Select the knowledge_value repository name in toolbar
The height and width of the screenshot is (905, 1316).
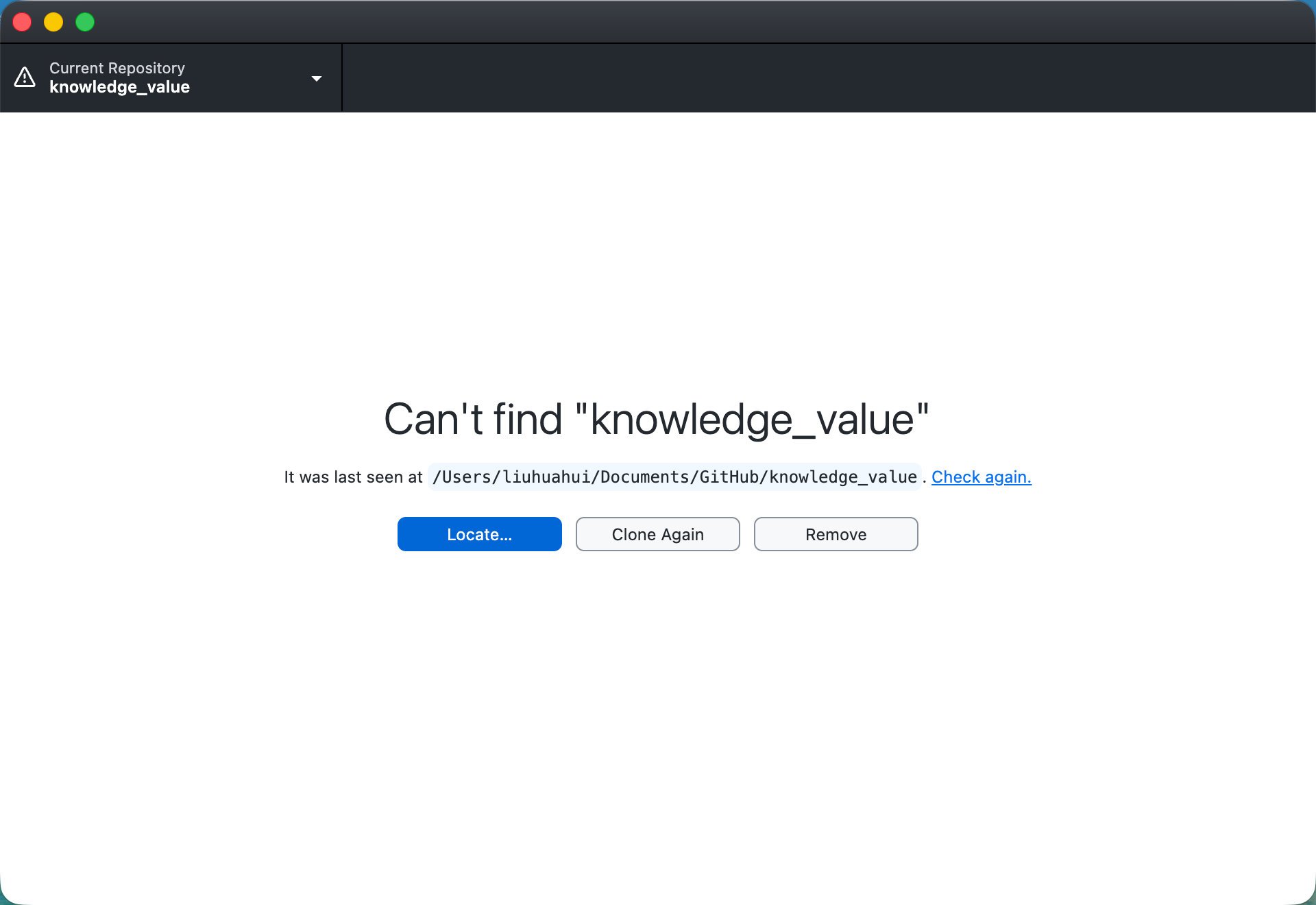(119, 87)
